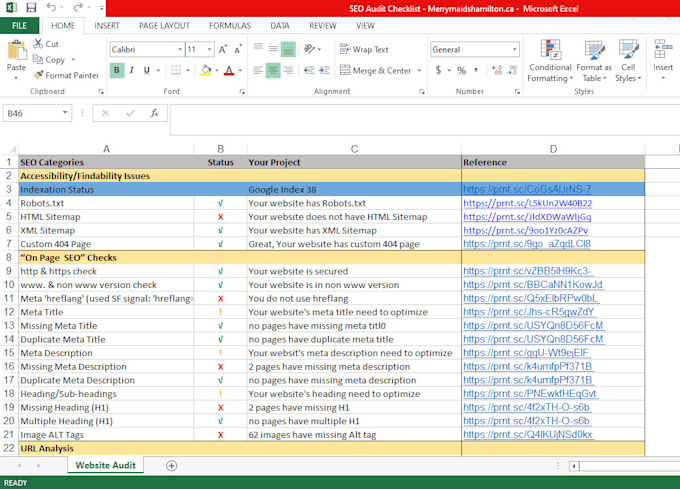Click the Cut scissors icon
680x489 pixels.
click(38, 44)
